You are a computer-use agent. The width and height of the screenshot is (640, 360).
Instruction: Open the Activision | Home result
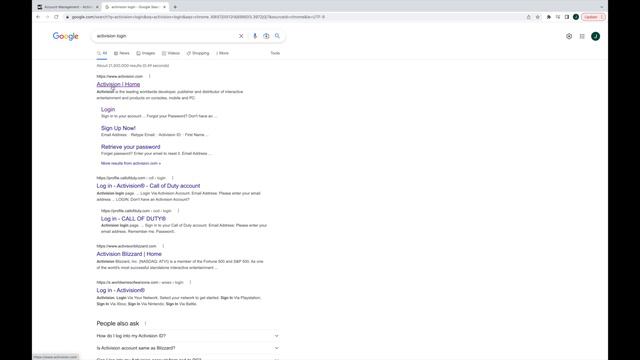coord(118,84)
